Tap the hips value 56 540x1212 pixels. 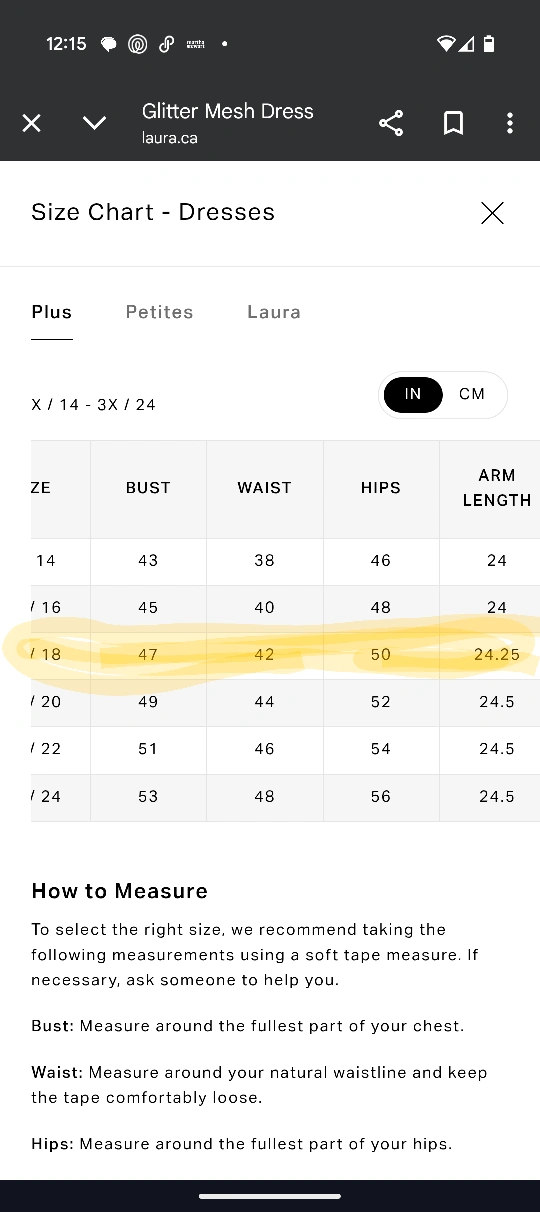(381, 797)
